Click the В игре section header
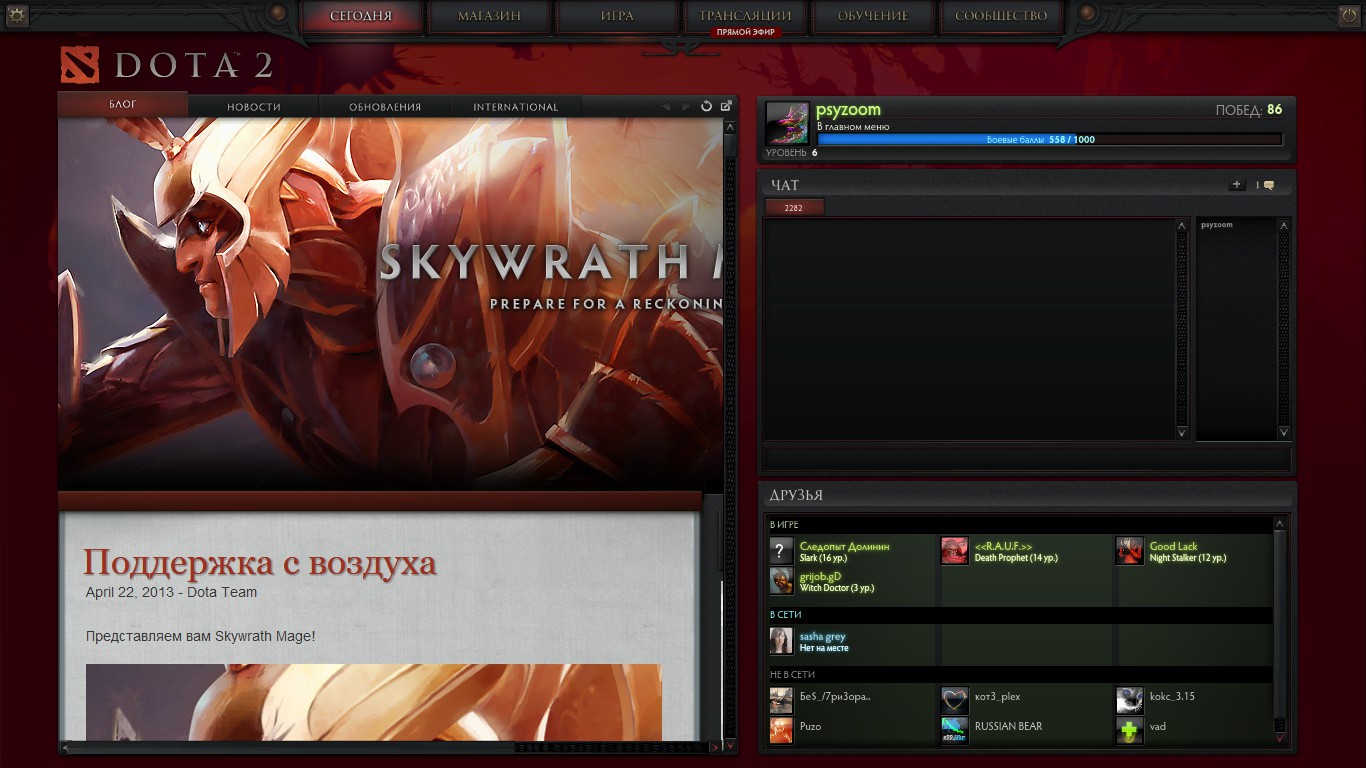1366x768 pixels. tap(1020, 525)
